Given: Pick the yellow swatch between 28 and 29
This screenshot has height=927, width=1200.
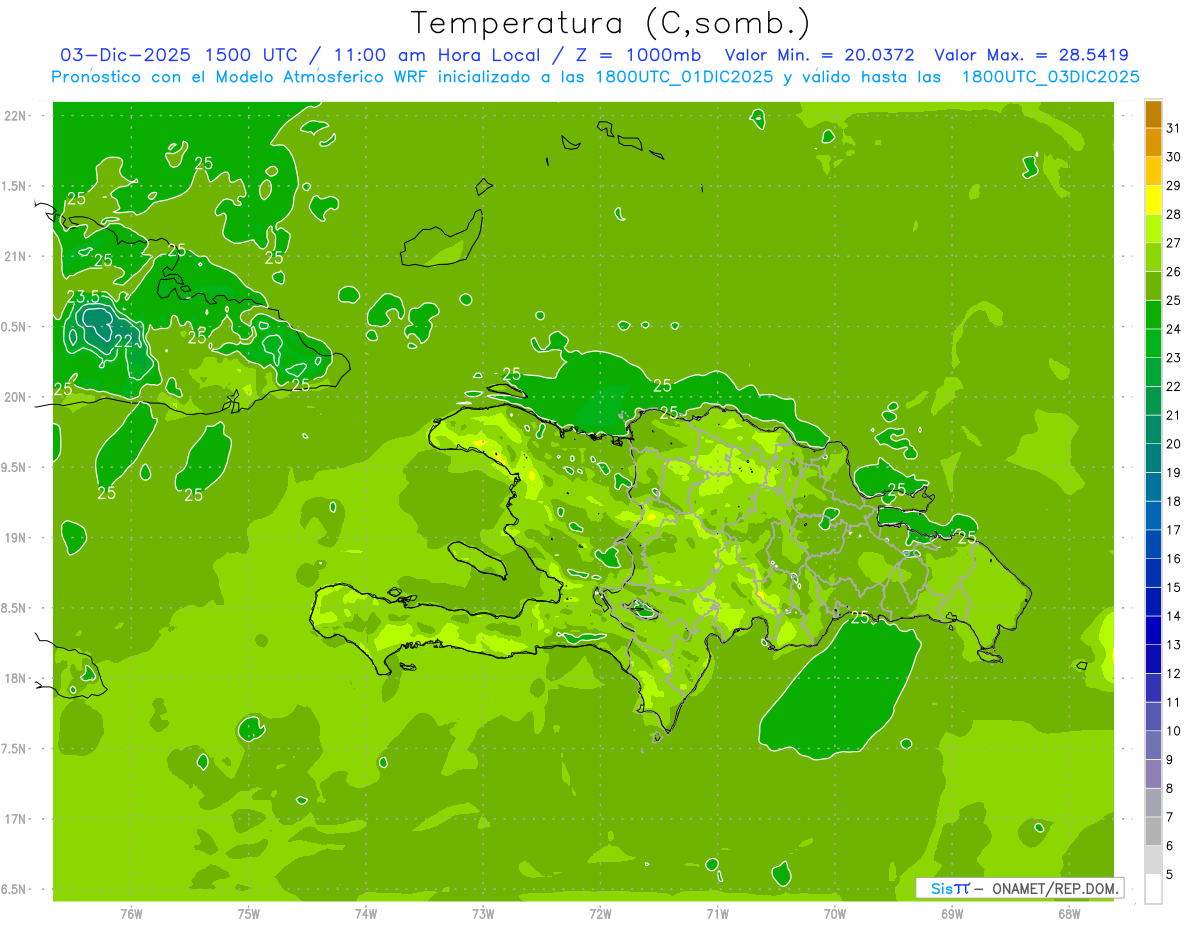Looking at the screenshot, I should 1153,200.
